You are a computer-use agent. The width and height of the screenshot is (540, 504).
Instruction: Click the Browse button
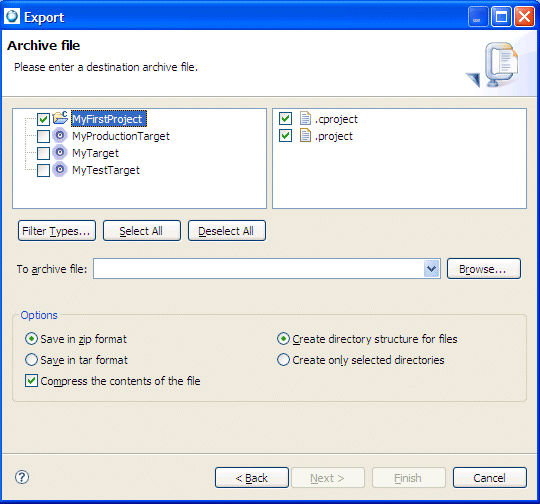click(484, 269)
